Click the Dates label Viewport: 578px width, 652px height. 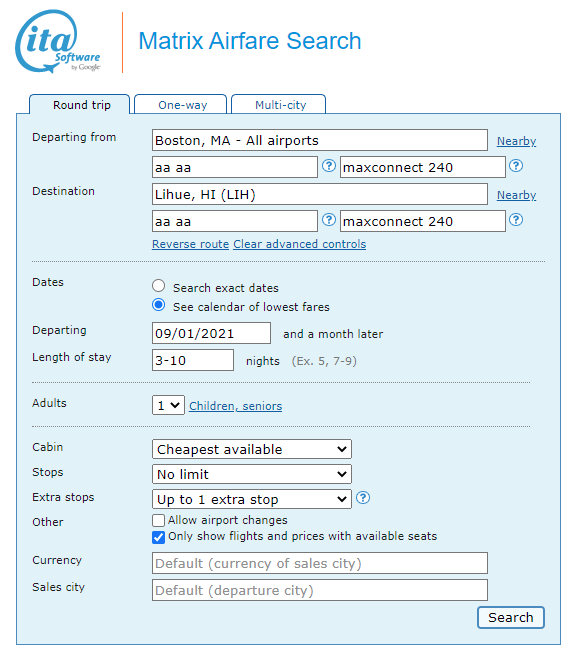pyautogui.click(x=48, y=282)
